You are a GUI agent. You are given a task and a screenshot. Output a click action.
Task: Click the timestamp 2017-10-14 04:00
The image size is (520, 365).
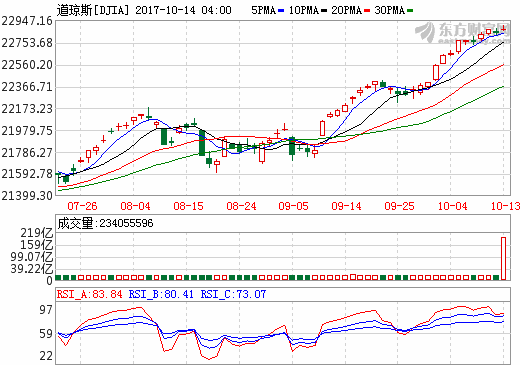[183, 10]
